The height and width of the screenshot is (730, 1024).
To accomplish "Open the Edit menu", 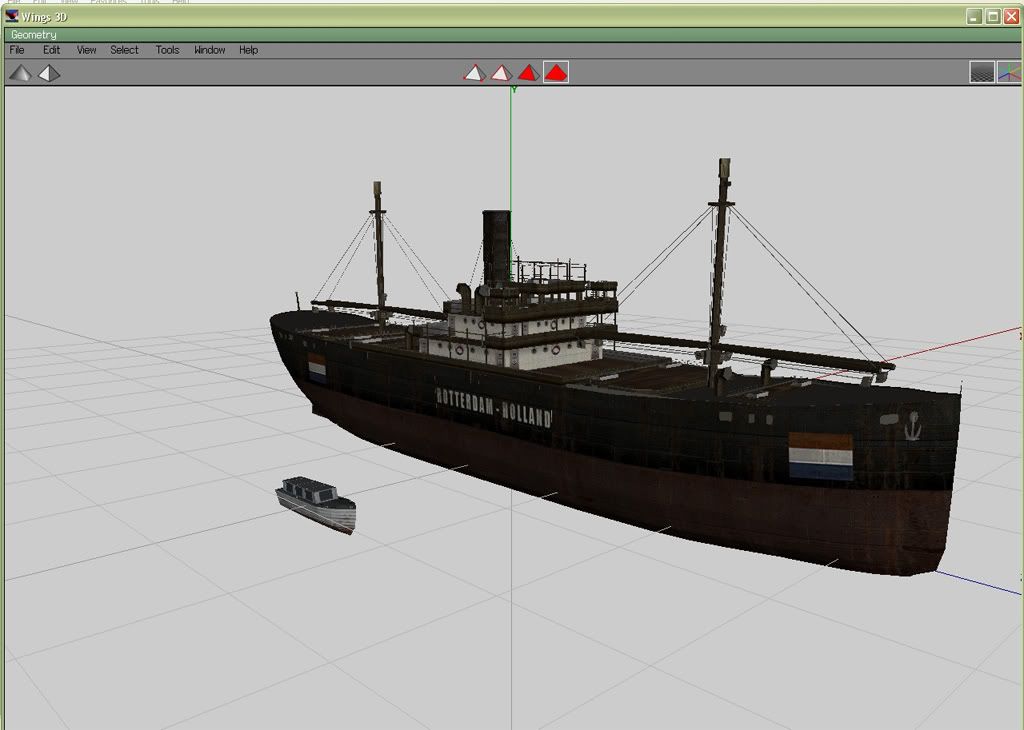I will pyautogui.click(x=52, y=50).
